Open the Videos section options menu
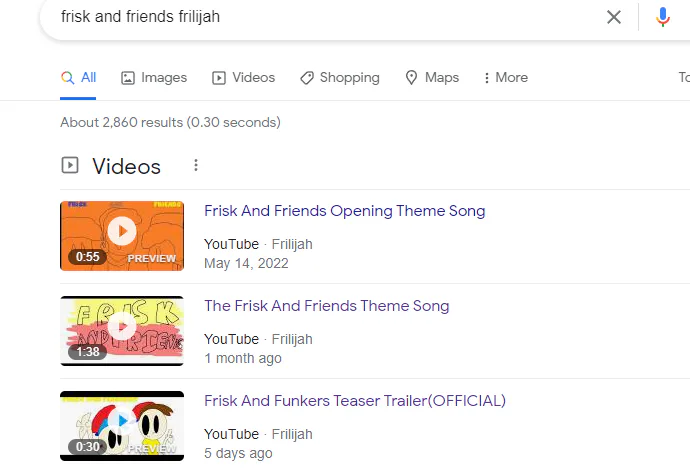Screen dimensions: 690x470 click(196, 166)
